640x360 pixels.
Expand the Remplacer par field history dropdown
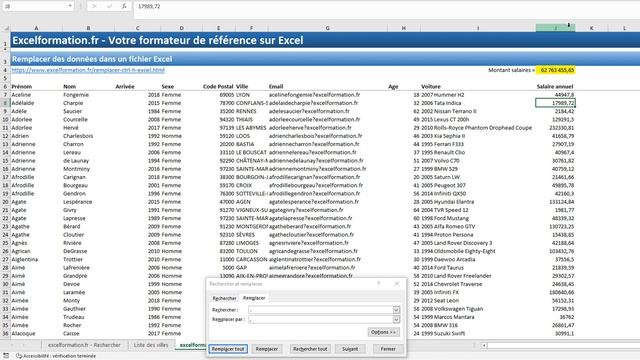(x=396, y=319)
